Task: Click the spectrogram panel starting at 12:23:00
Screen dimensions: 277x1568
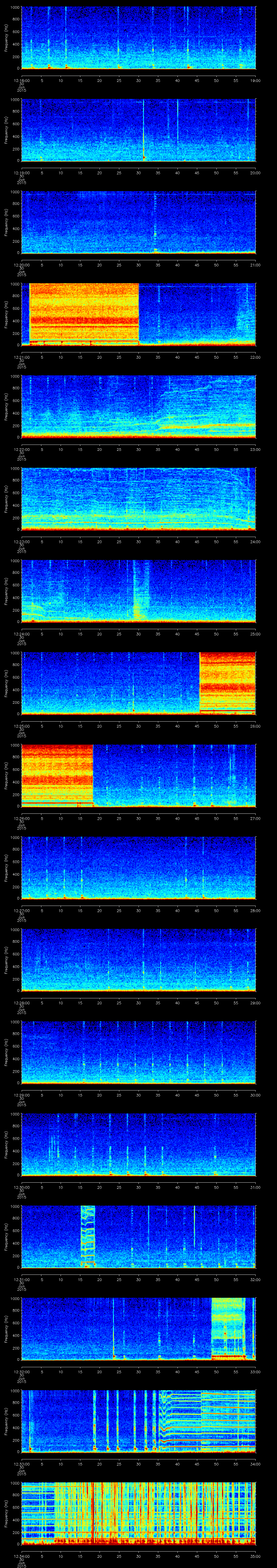Action: 138,499
